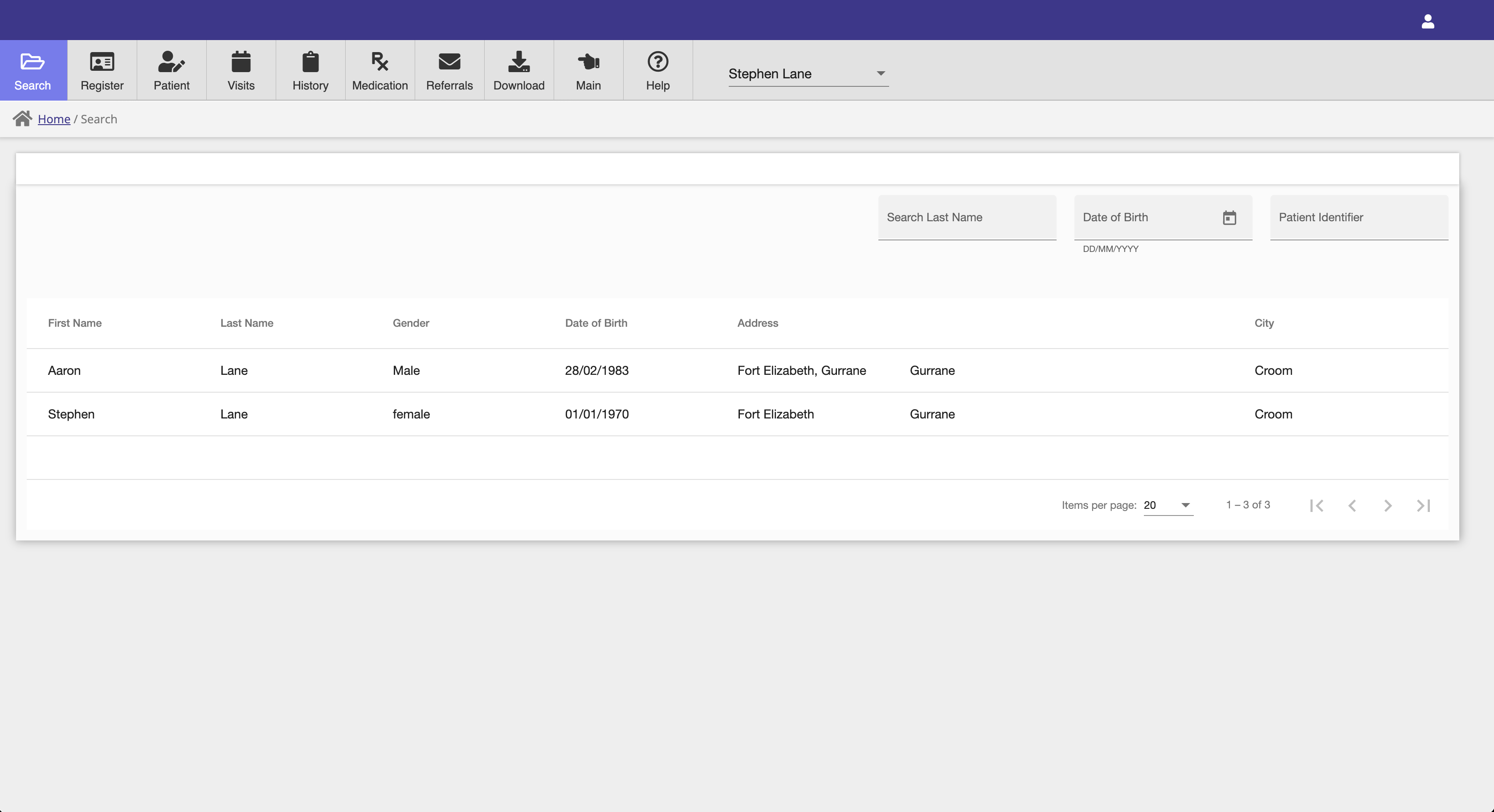Click the City column header

pos(1264,323)
